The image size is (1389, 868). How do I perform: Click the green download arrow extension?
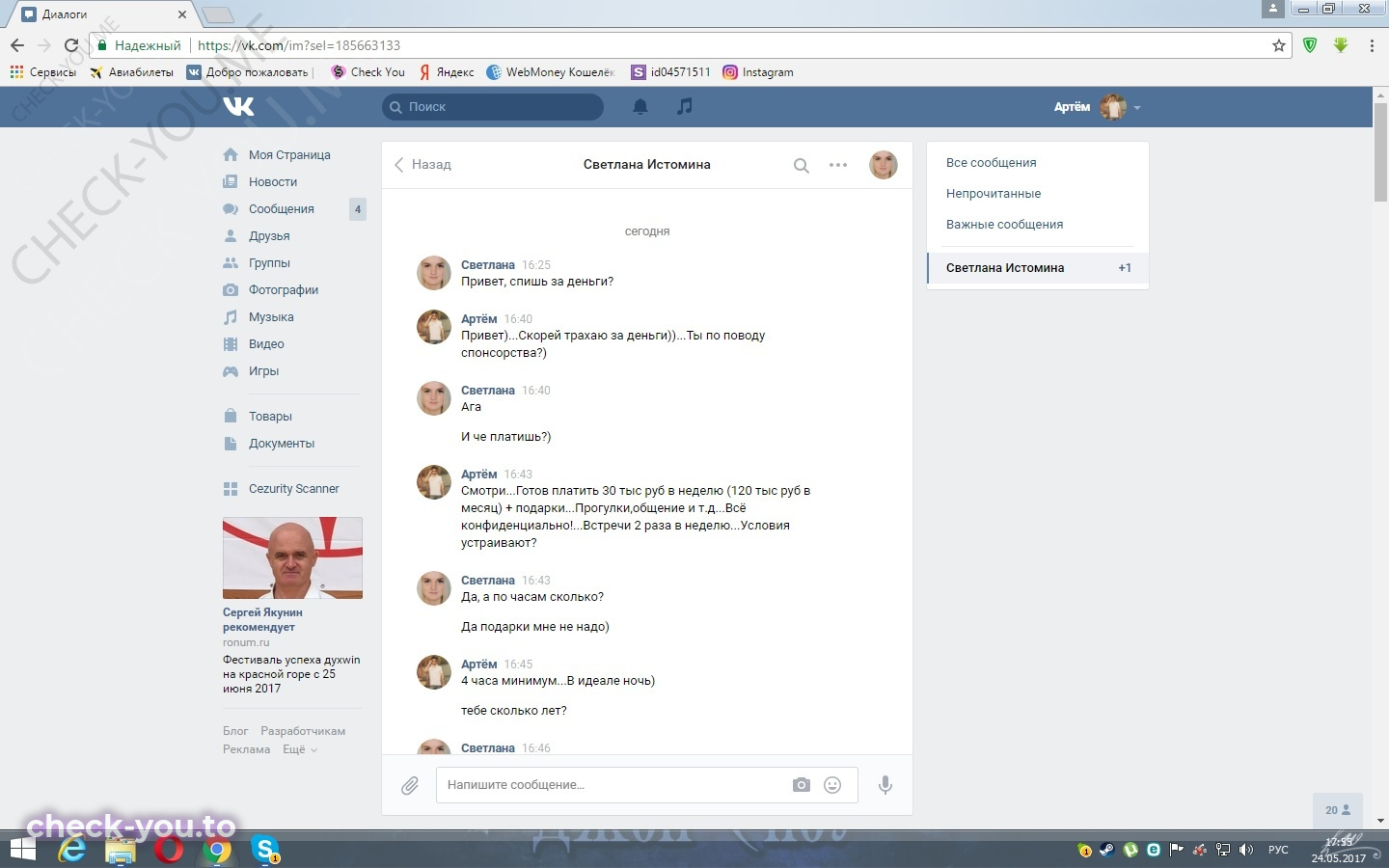[1341, 45]
